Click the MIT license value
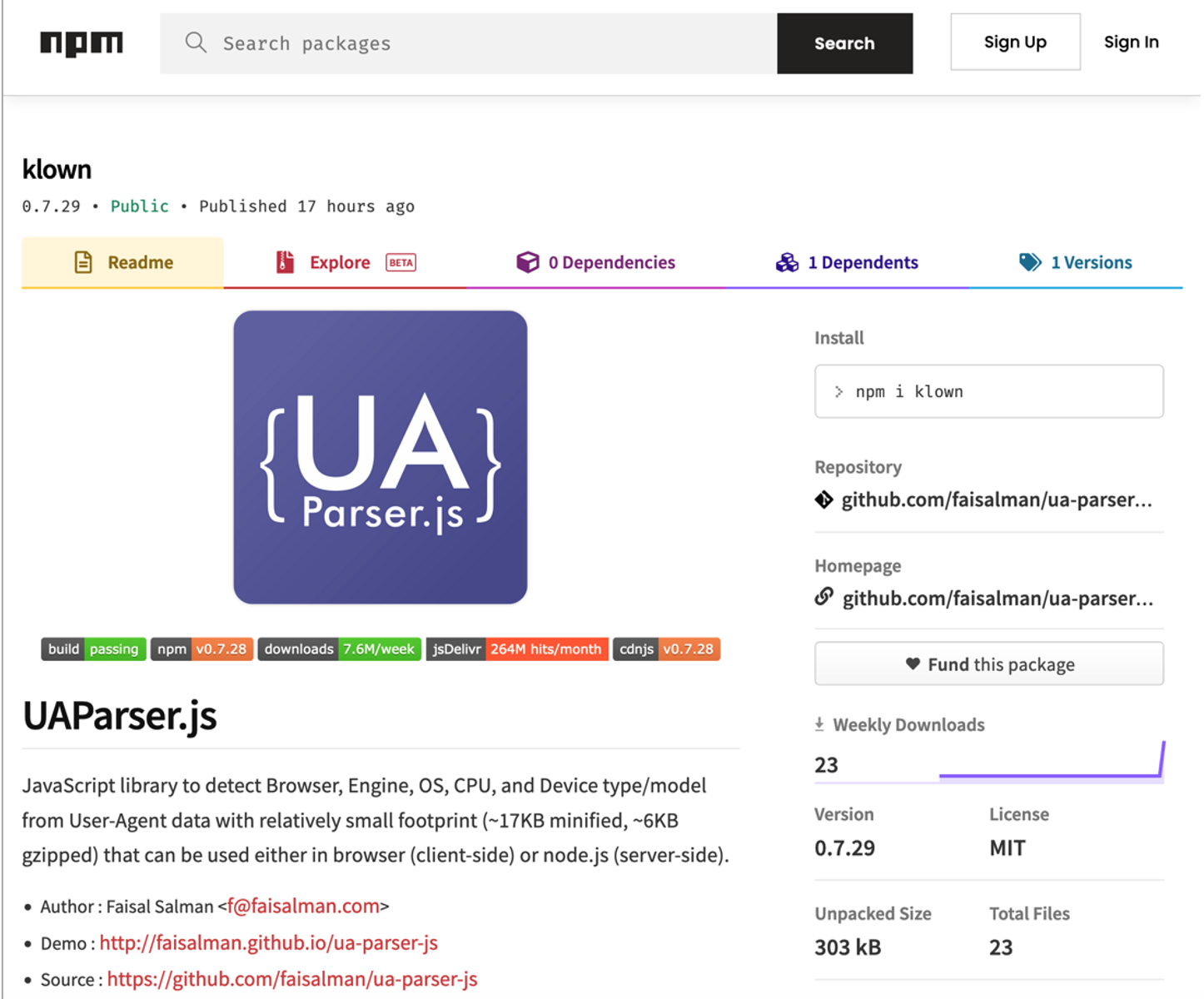The width and height of the screenshot is (1204, 999). tap(1007, 847)
